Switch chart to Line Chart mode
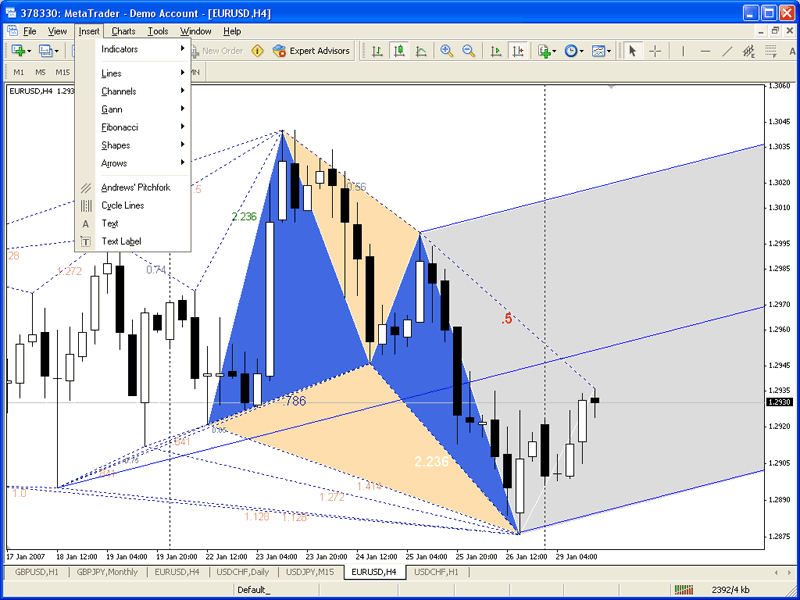800x600 pixels. (421, 51)
